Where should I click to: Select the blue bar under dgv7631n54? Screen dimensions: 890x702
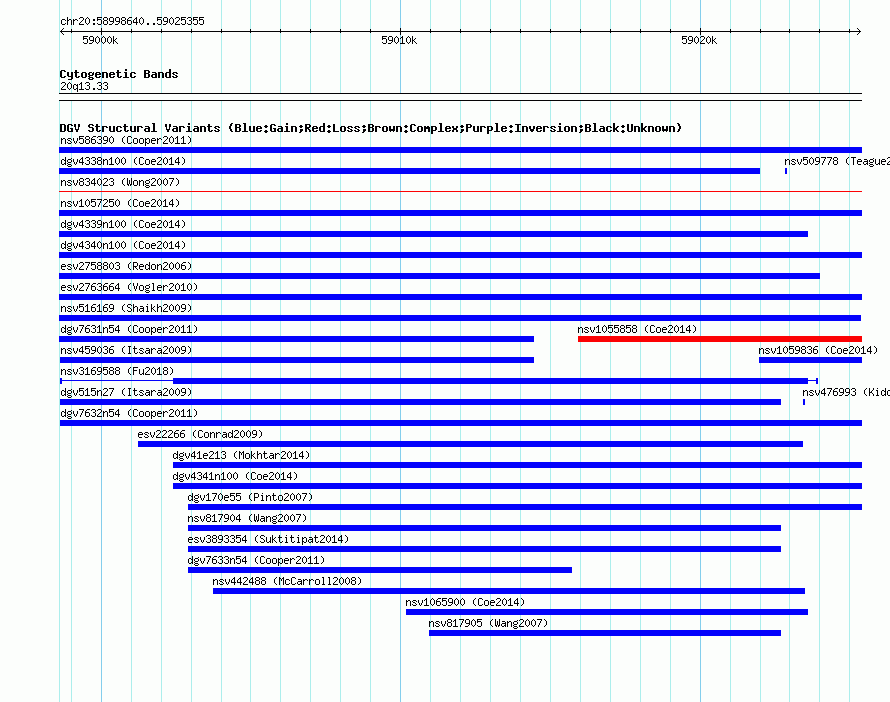297,339
